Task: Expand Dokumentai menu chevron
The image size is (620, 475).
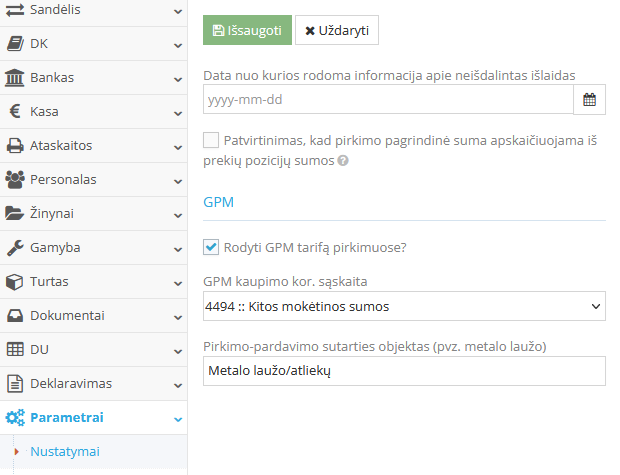Action: [x=178, y=318]
